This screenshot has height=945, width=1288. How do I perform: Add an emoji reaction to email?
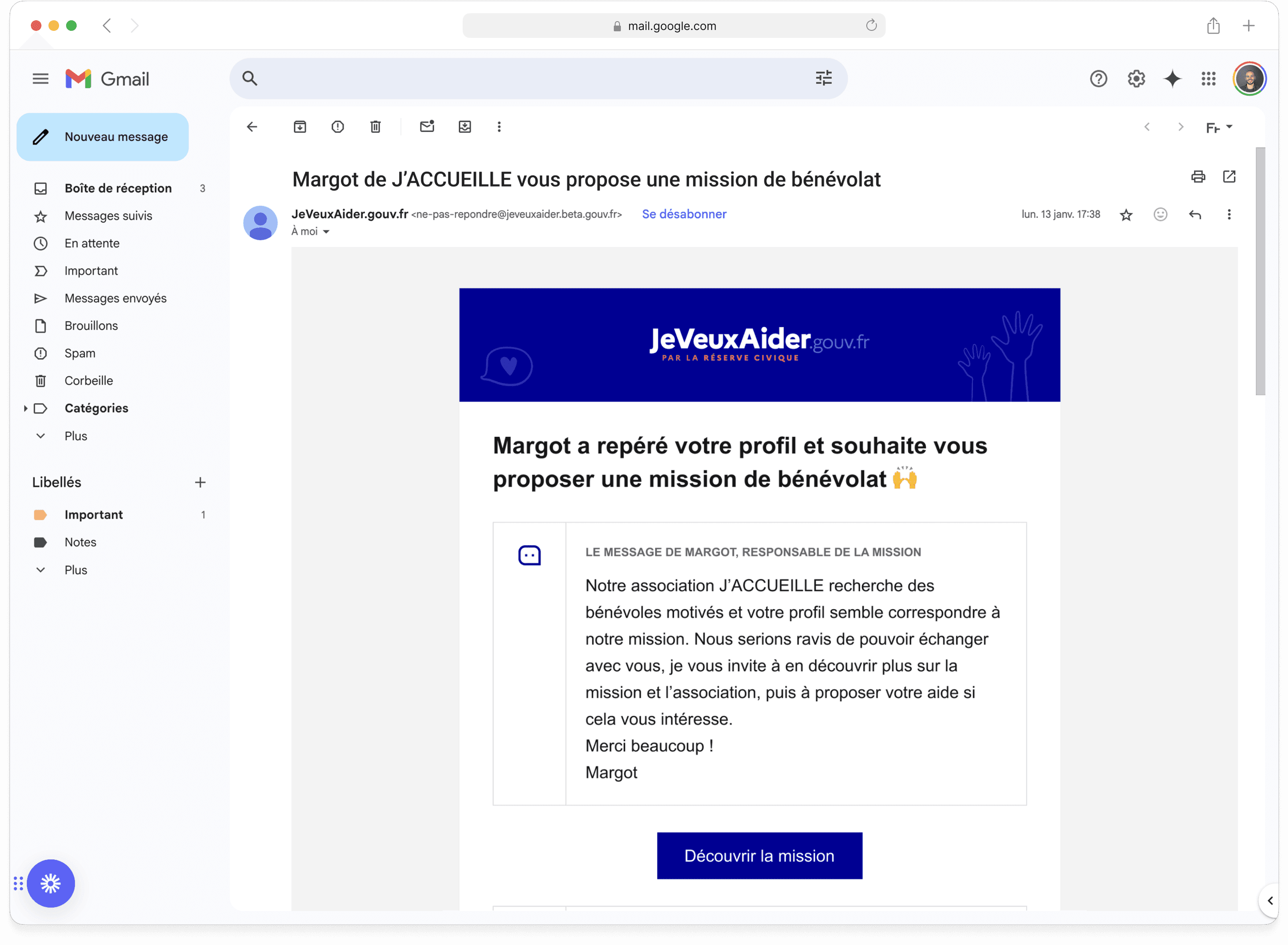pos(1161,215)
